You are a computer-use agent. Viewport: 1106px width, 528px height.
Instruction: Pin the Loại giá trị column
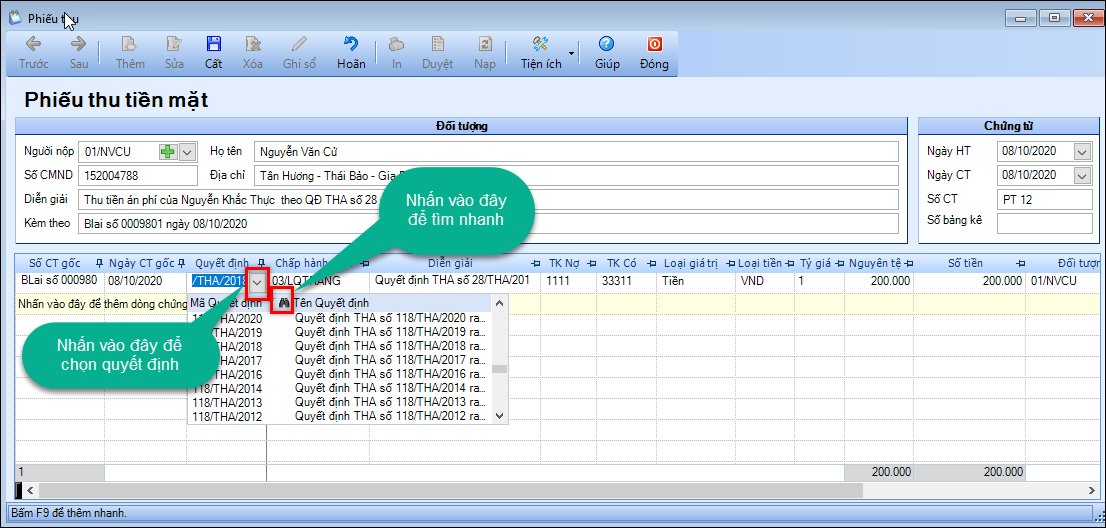[729, 264]
